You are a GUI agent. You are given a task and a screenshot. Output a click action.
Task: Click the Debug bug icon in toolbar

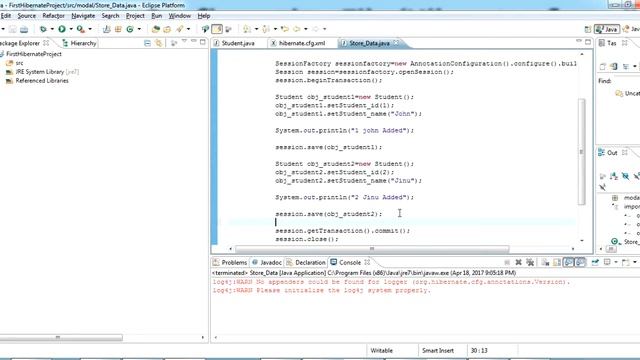(x=43, y=29)
